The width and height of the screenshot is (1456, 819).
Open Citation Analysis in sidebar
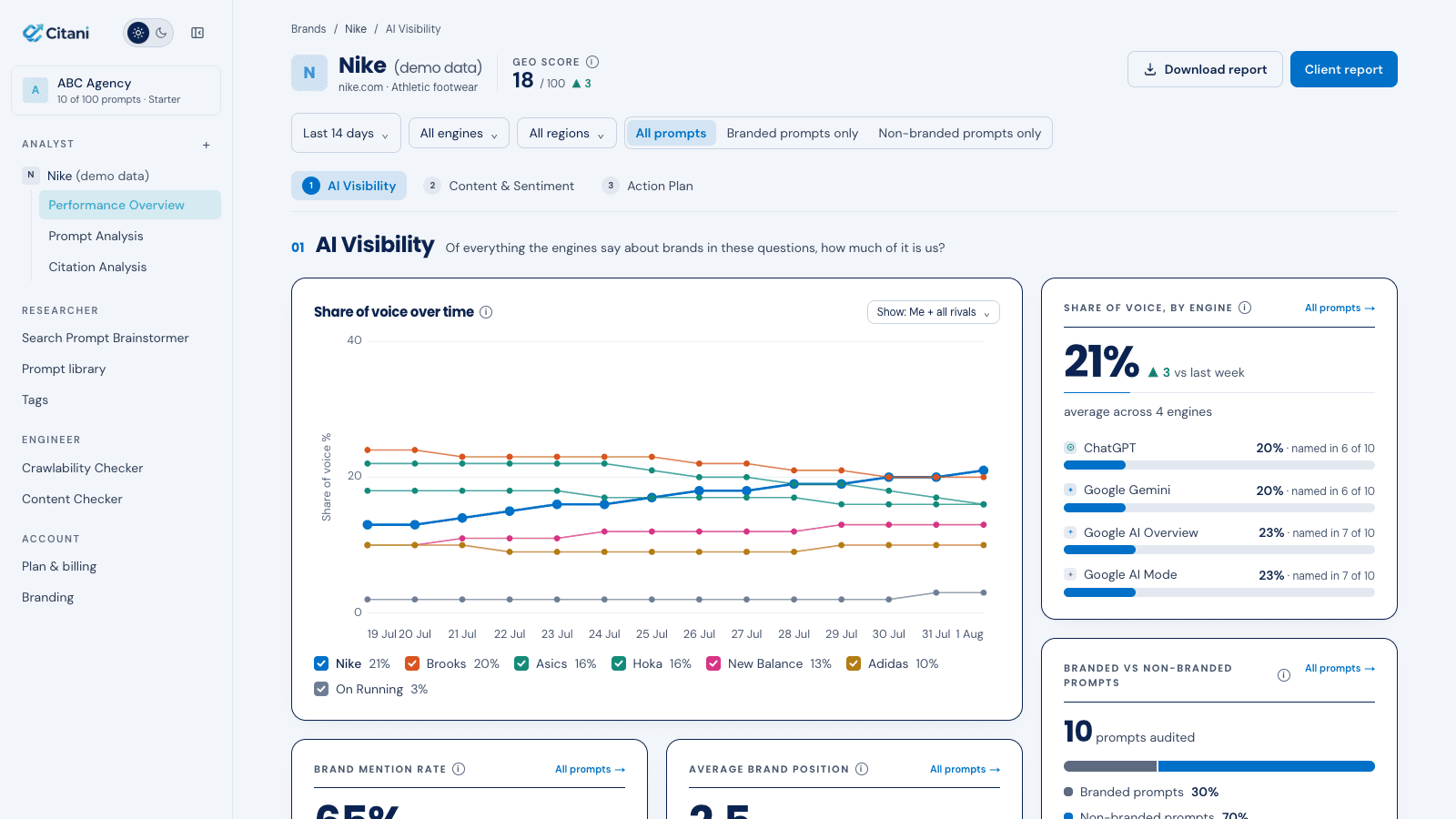coord(130,267)
